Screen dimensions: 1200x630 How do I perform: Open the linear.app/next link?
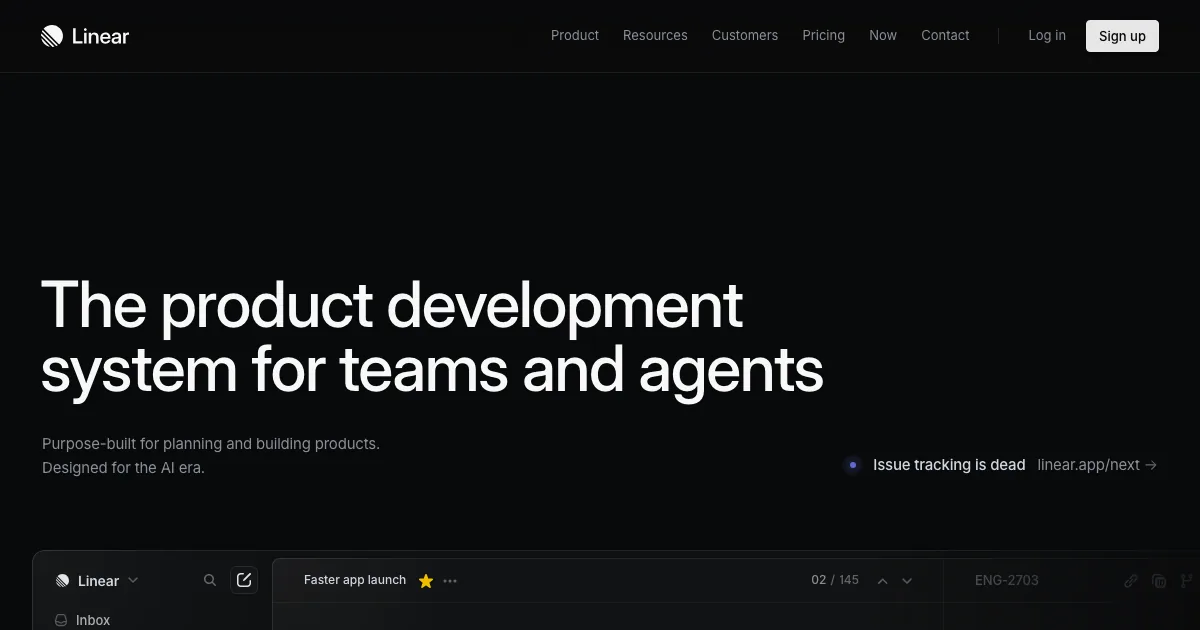[x=1097, y=465]
